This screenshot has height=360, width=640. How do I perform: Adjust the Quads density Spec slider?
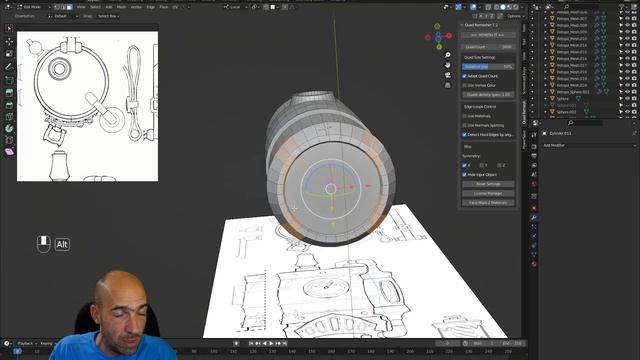click(x=488, y=95)
